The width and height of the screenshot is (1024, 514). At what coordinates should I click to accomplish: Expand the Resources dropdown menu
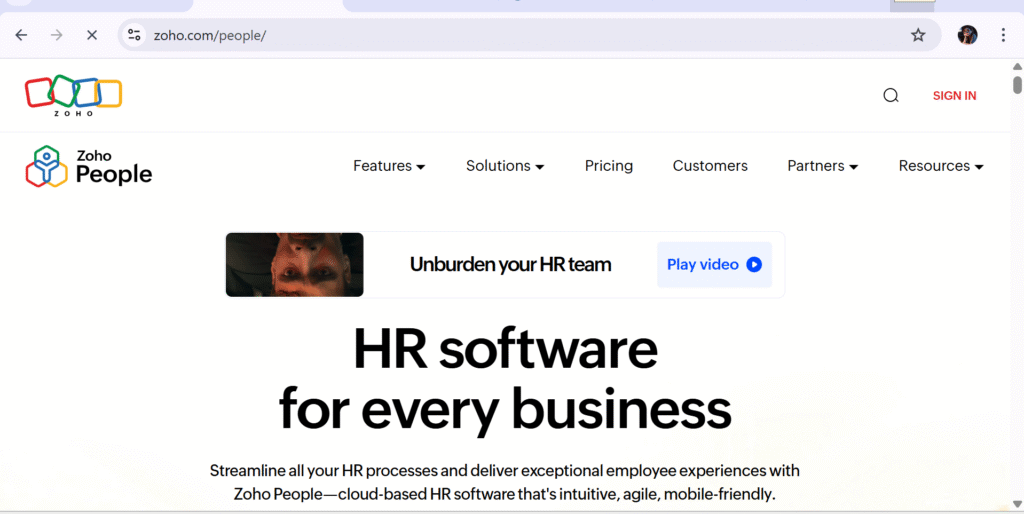(x=941, y=166)
